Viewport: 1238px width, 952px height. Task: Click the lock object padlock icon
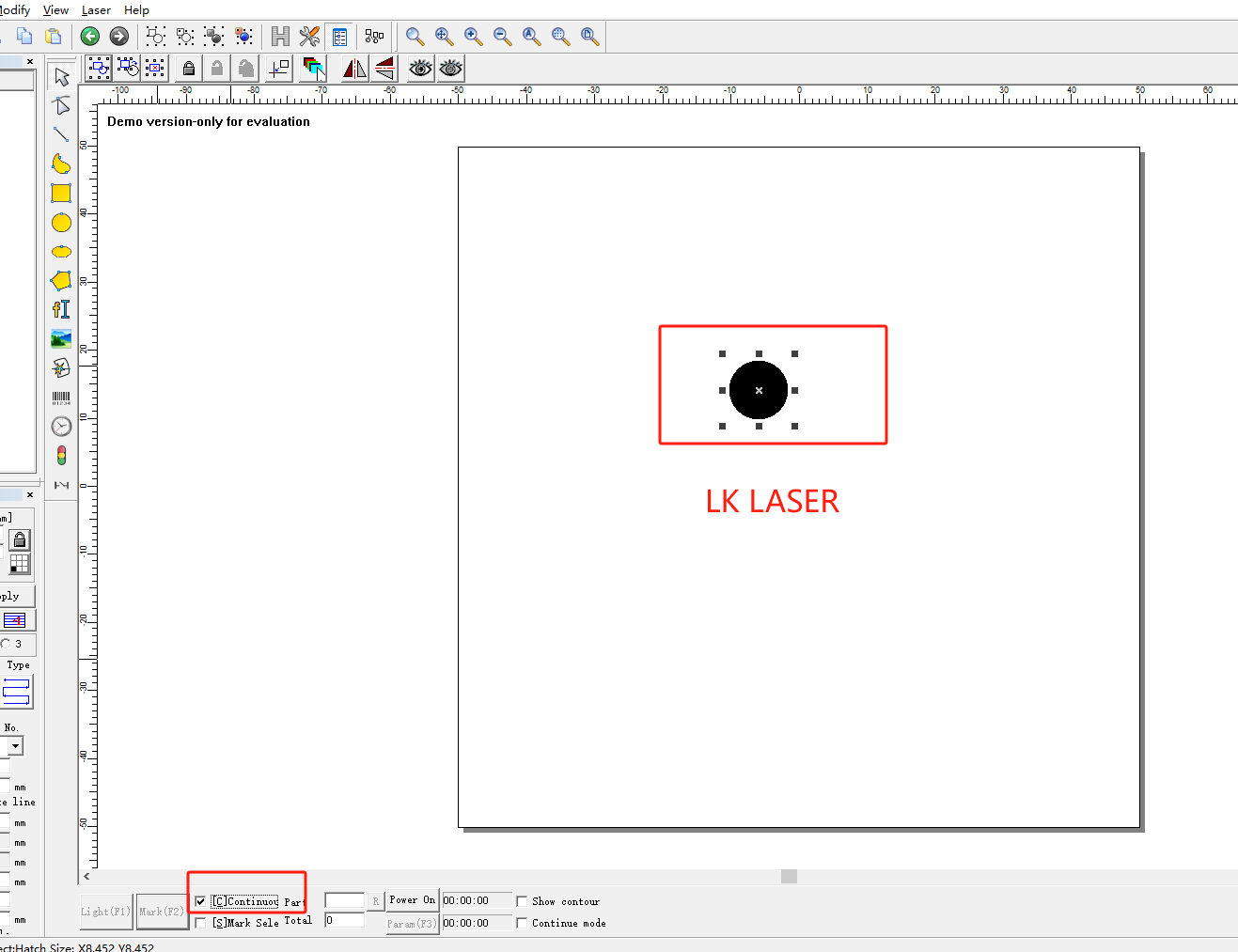pos(189,69)
